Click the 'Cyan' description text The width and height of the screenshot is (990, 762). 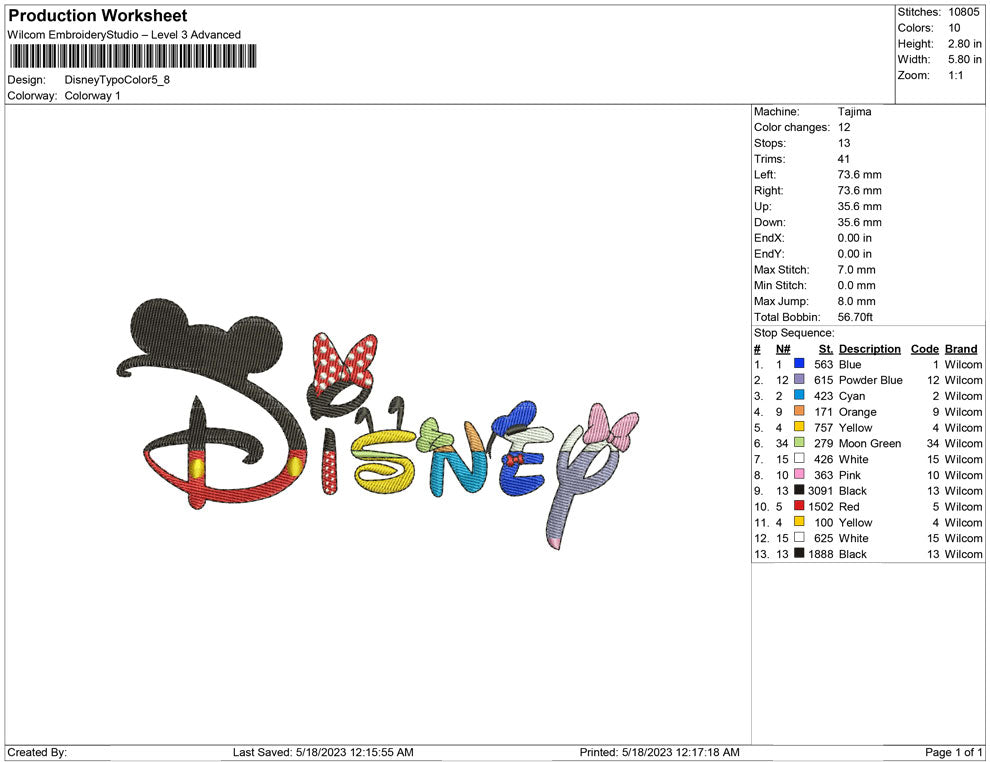[852, 396]
